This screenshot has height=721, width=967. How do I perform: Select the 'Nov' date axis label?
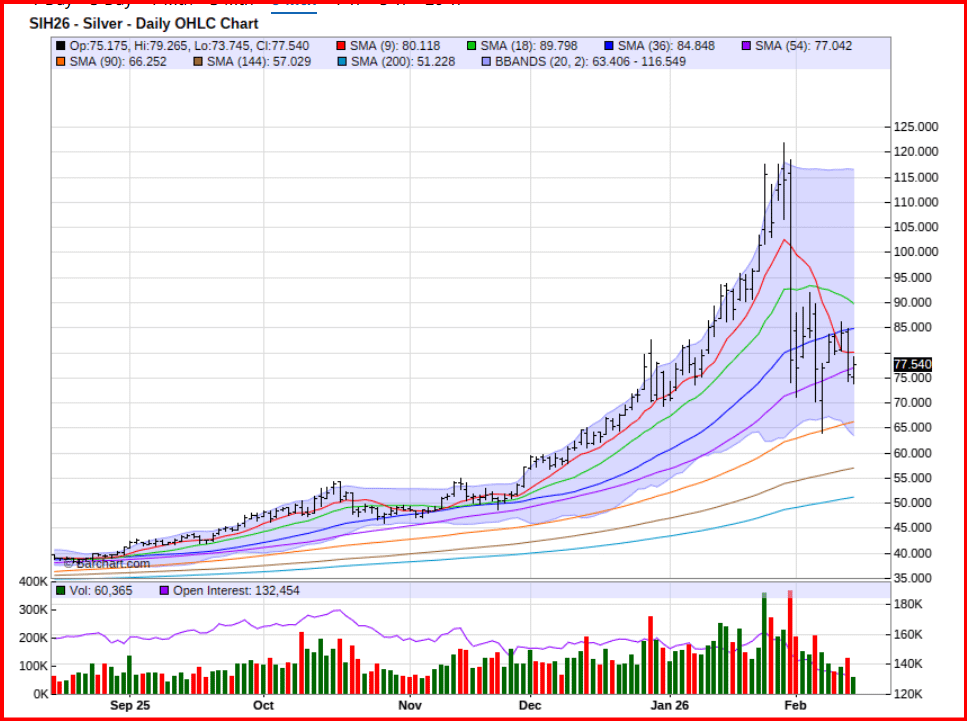point(409,705)
